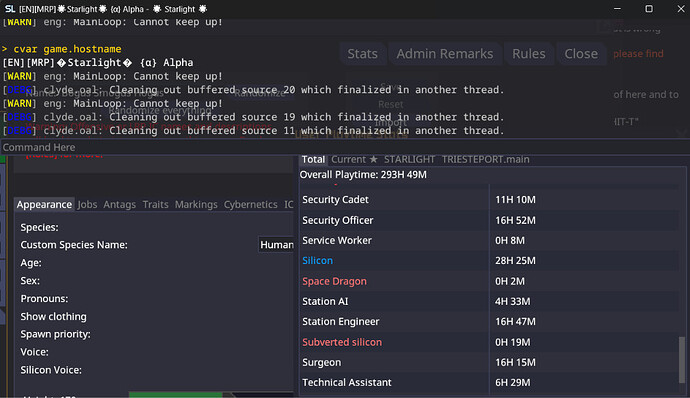Open the Stats button

click(363, 54)
